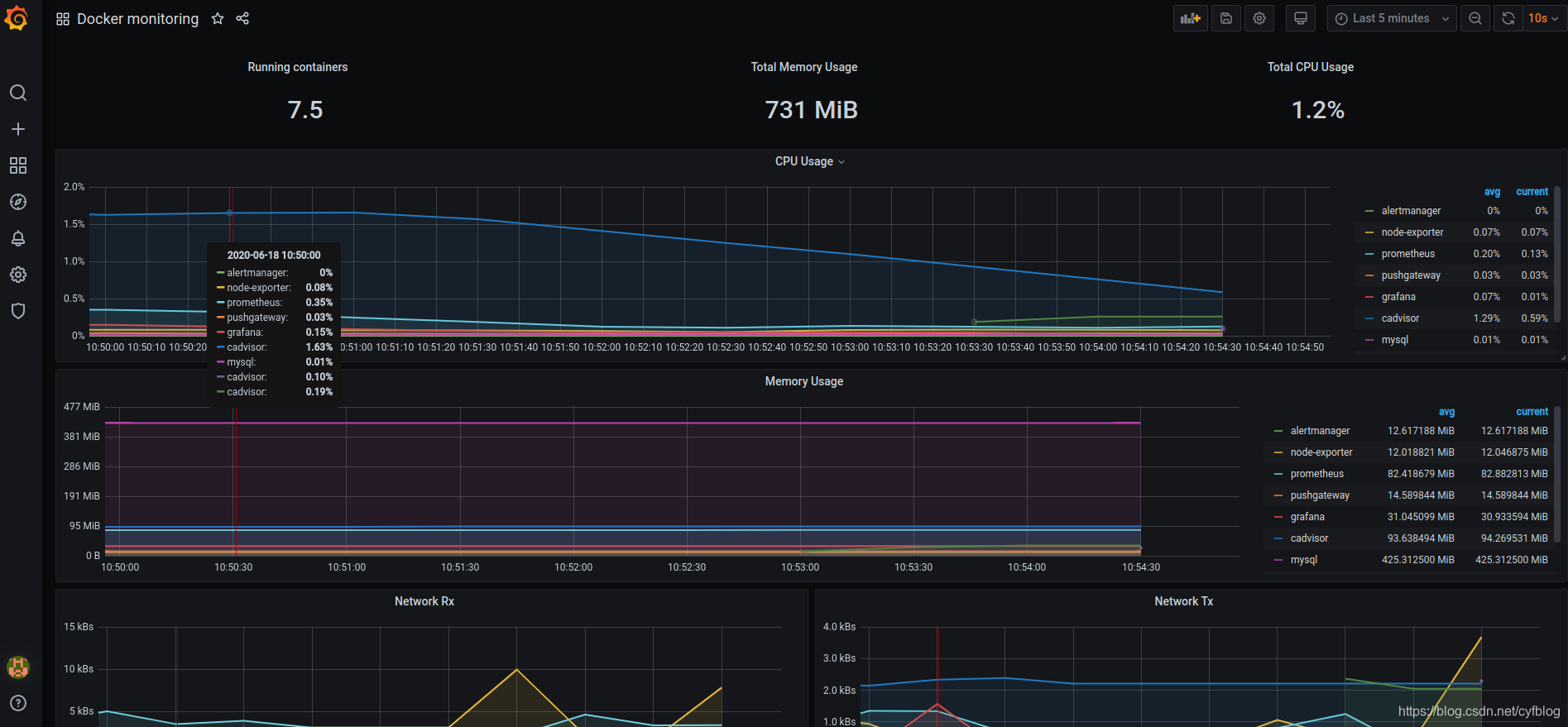Image resolution: width=1568 pixels, height=727 pixels.
Task: Open dashboard settings gear in toolbar
Action: coord(1259,18)
